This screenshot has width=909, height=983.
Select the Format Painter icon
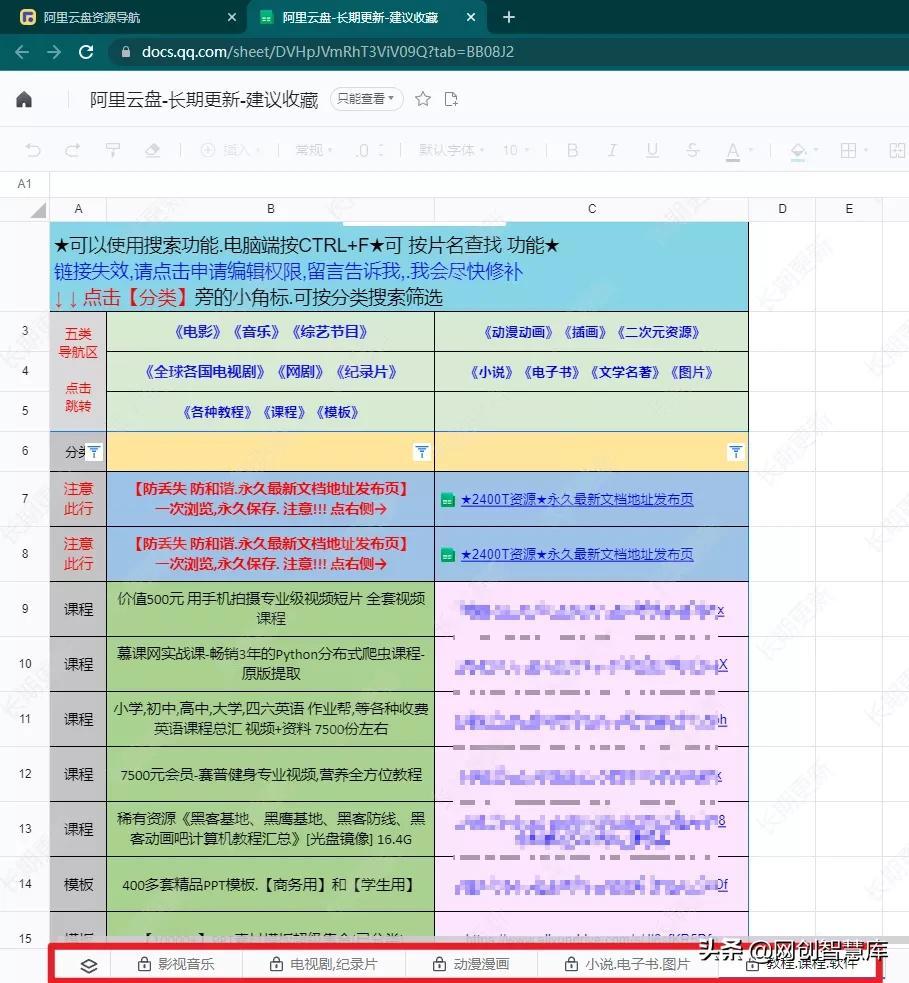click(x=110, y=150)
